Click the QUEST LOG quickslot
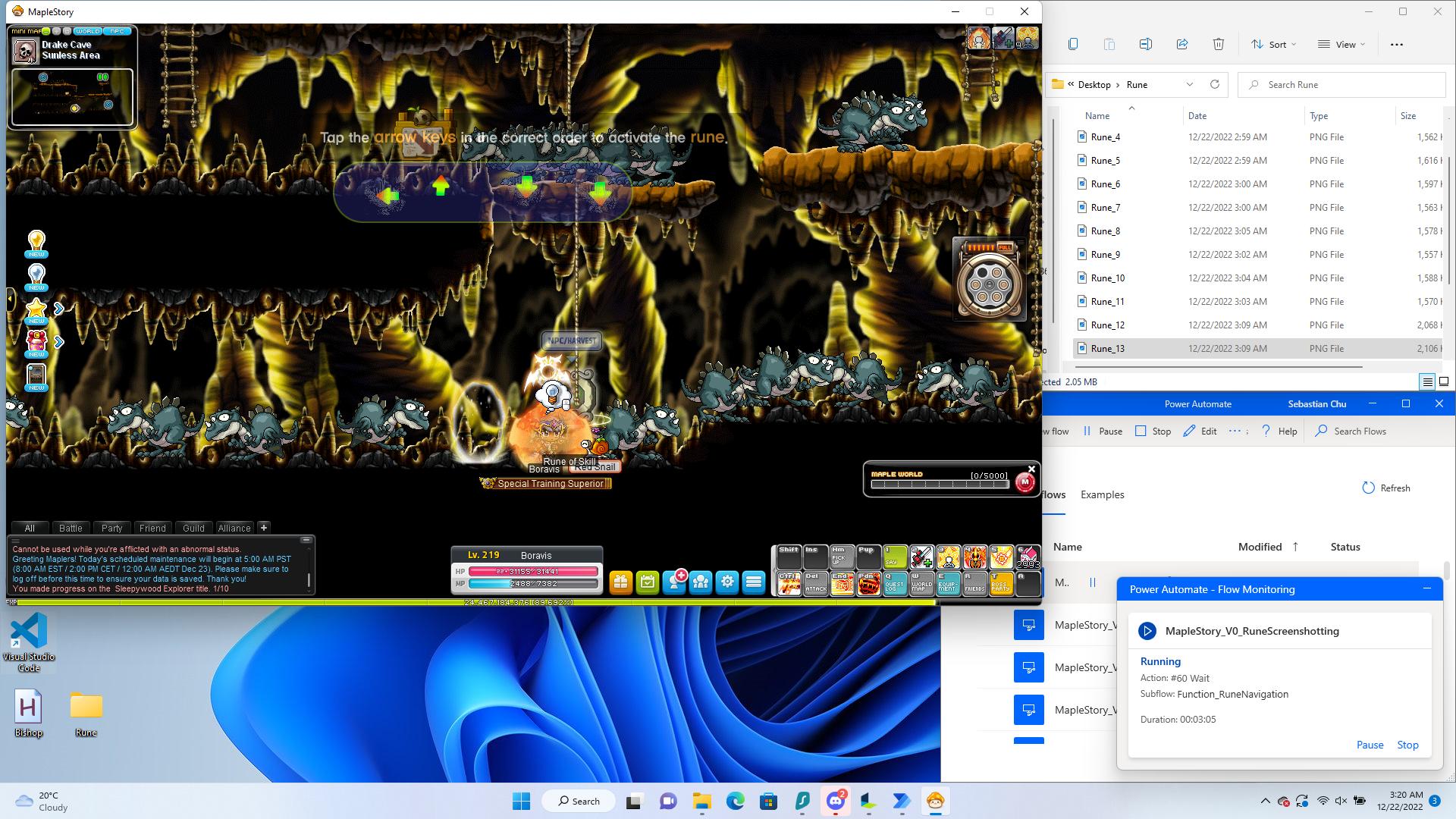The height and width of the screenshot is (819, 1456). click(x=895, y=583)
